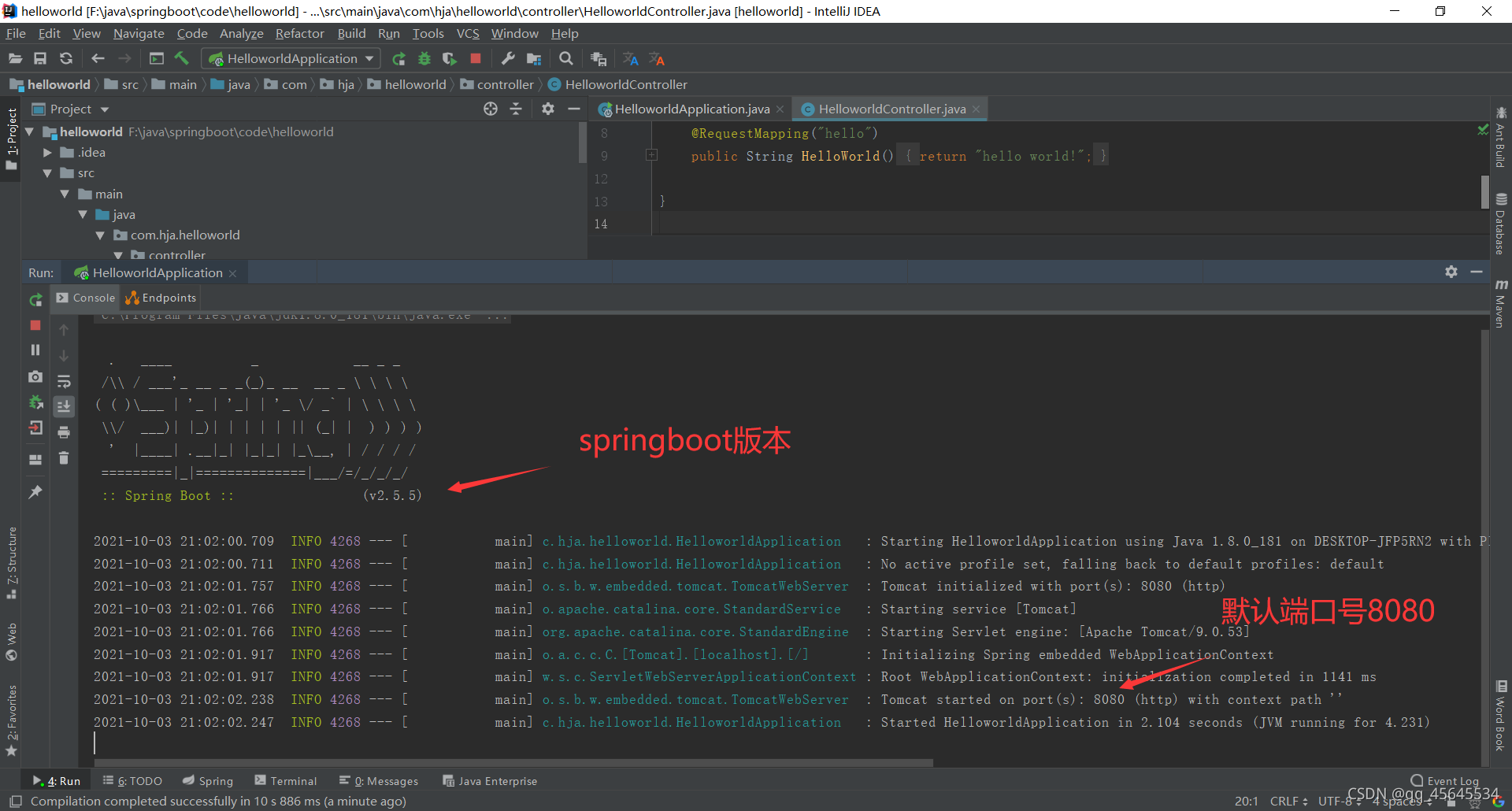
Task: Navigate back with the left arrow
Action: pyautogui.click(x=98, y=59)
